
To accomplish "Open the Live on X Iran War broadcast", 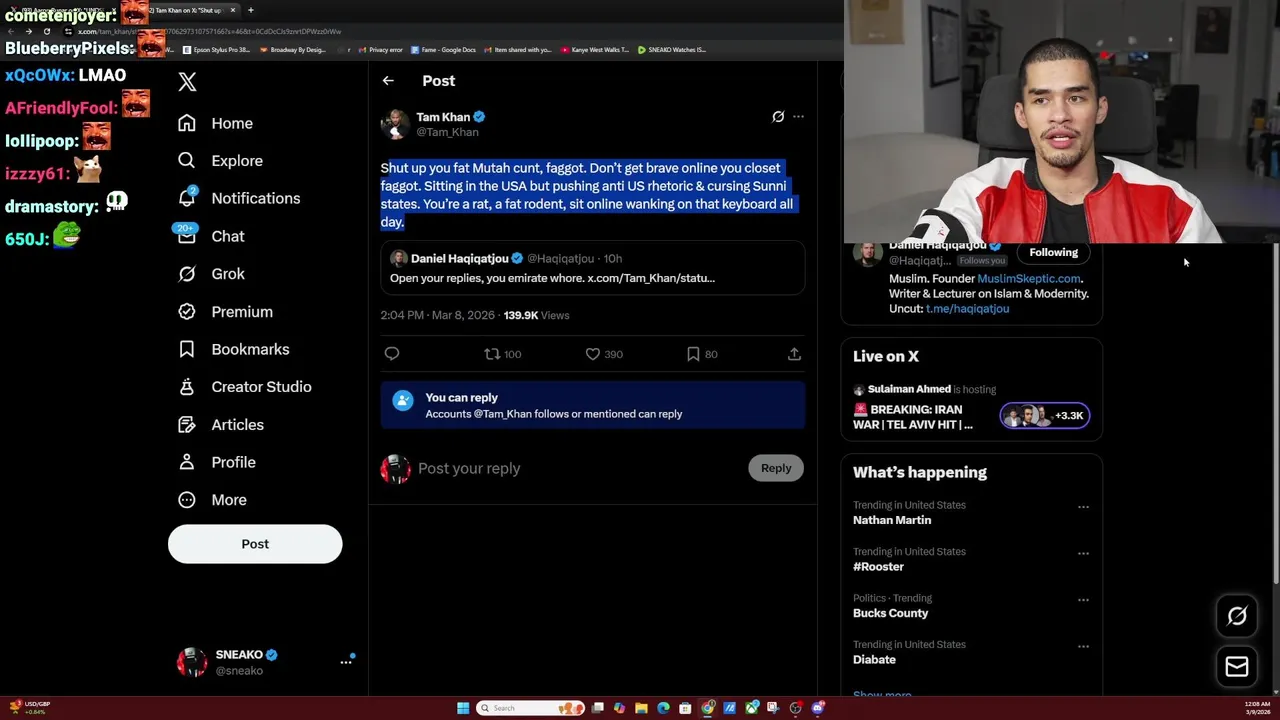I will pos(913,417).
